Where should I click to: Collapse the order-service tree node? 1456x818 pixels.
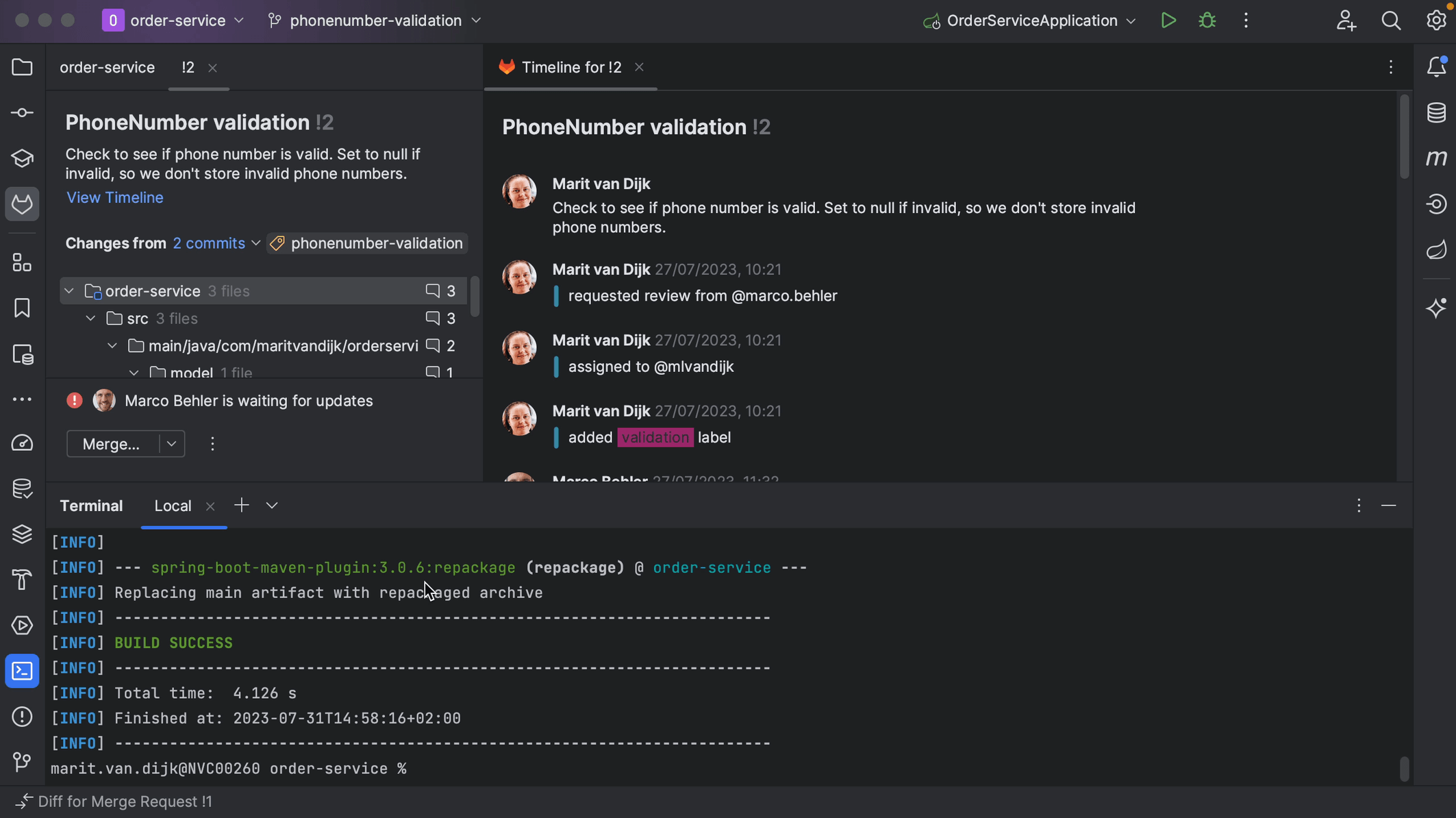click(x=69, y=291)
